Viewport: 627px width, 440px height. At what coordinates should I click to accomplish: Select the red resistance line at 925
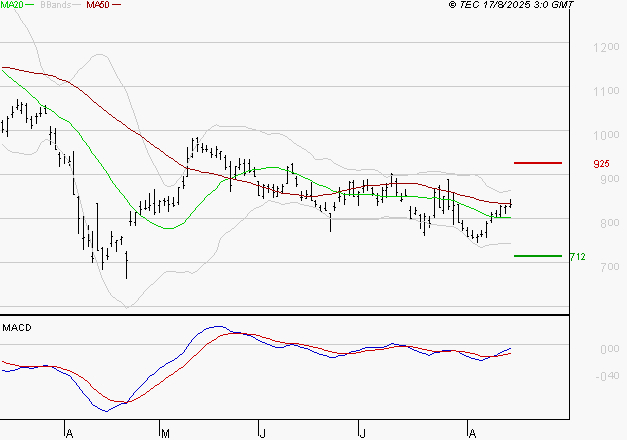pos(537,162)
